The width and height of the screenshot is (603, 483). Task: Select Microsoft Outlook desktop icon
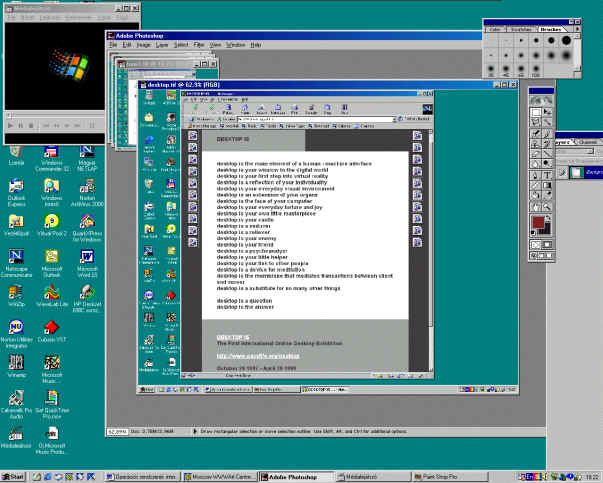pyautogui.click(x=52, y=264)
